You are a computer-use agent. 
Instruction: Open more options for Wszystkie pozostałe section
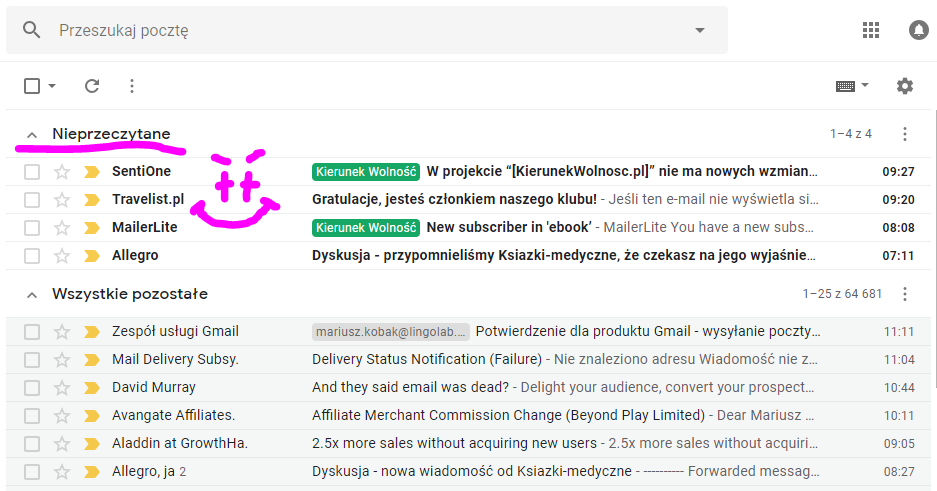coord(905,294)
